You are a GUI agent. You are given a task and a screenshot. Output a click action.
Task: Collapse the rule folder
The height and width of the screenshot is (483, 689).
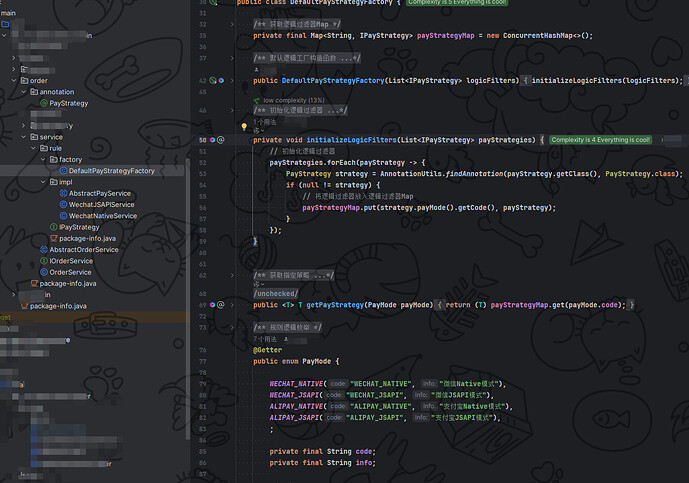click(x=33, y=148)
